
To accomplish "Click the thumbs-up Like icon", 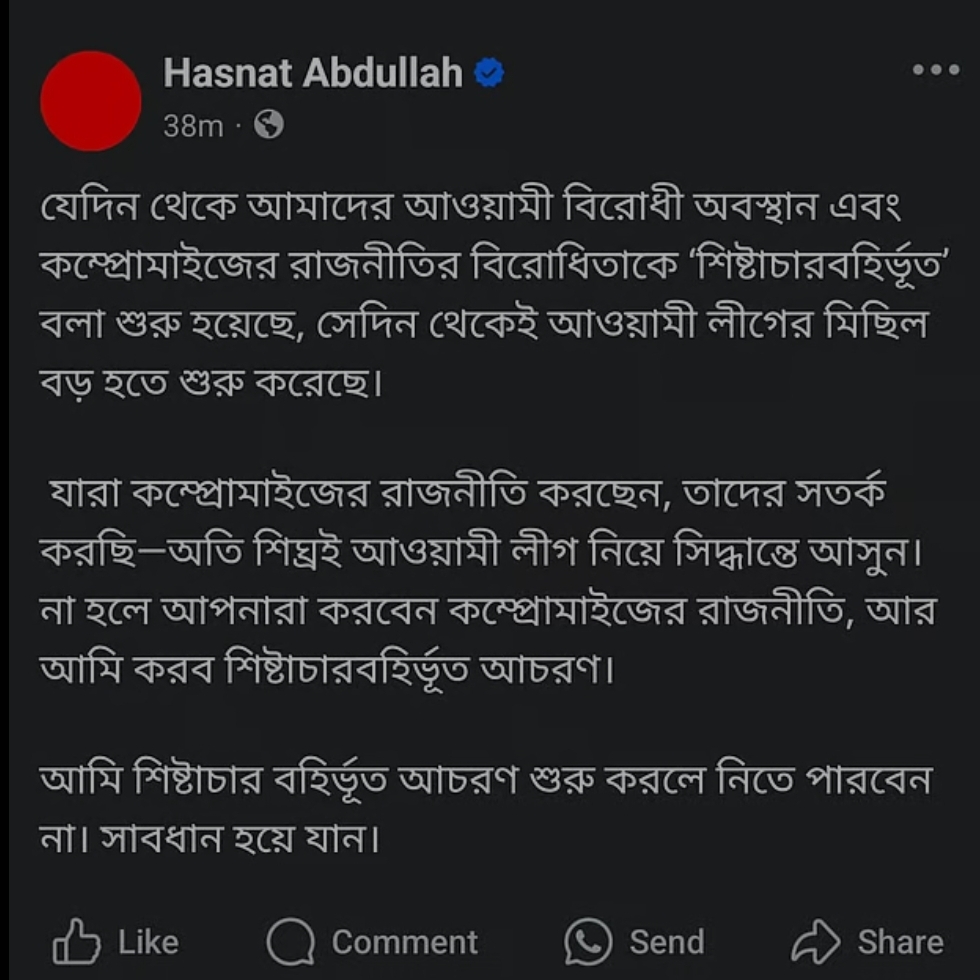I will (x=76, y=941).
